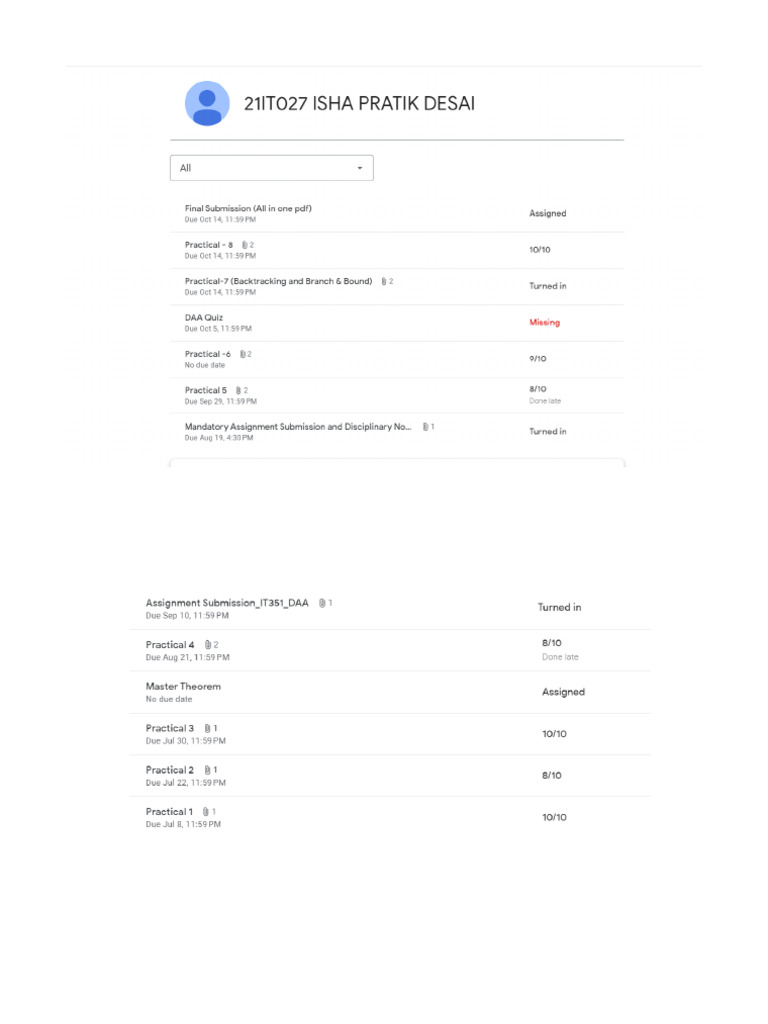This screenshot has height=1024, width=768.
Task: Select the Practical 2 assignment title
Action: (x=170, y=770)
